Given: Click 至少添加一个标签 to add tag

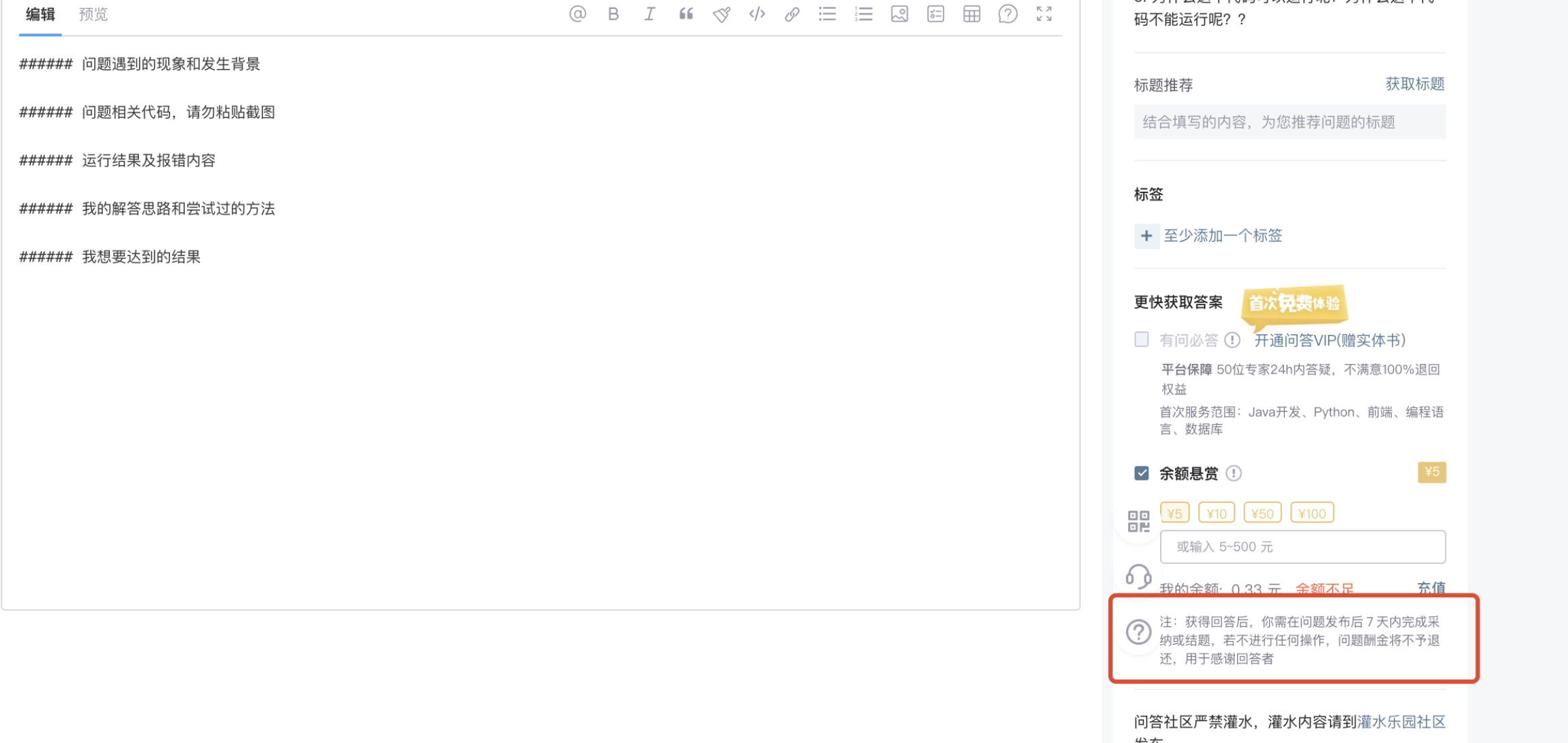Looking at the screenshot, I should (x=1222, y=235).
